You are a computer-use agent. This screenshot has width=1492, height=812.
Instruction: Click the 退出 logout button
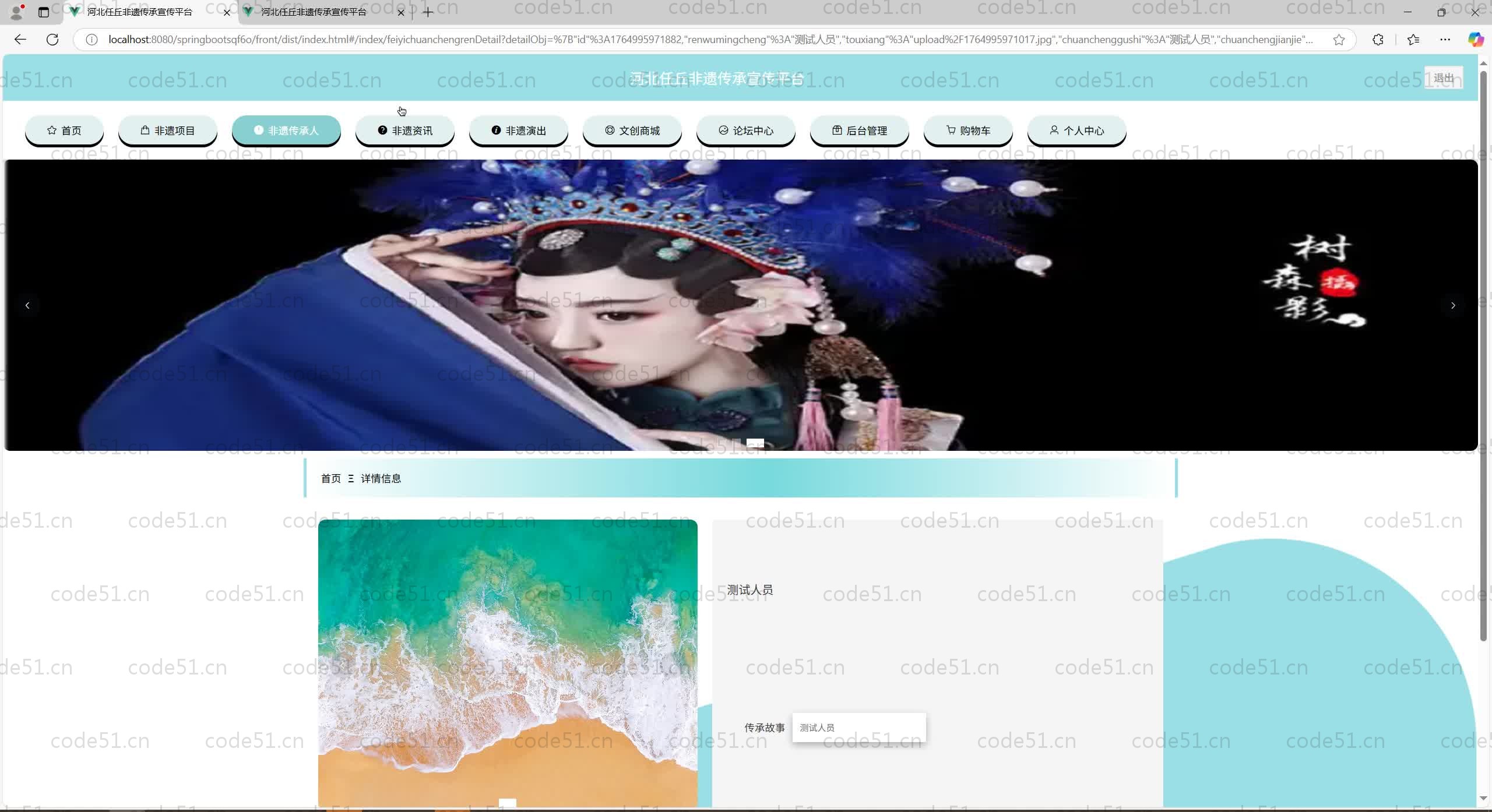click(1443, 78)
